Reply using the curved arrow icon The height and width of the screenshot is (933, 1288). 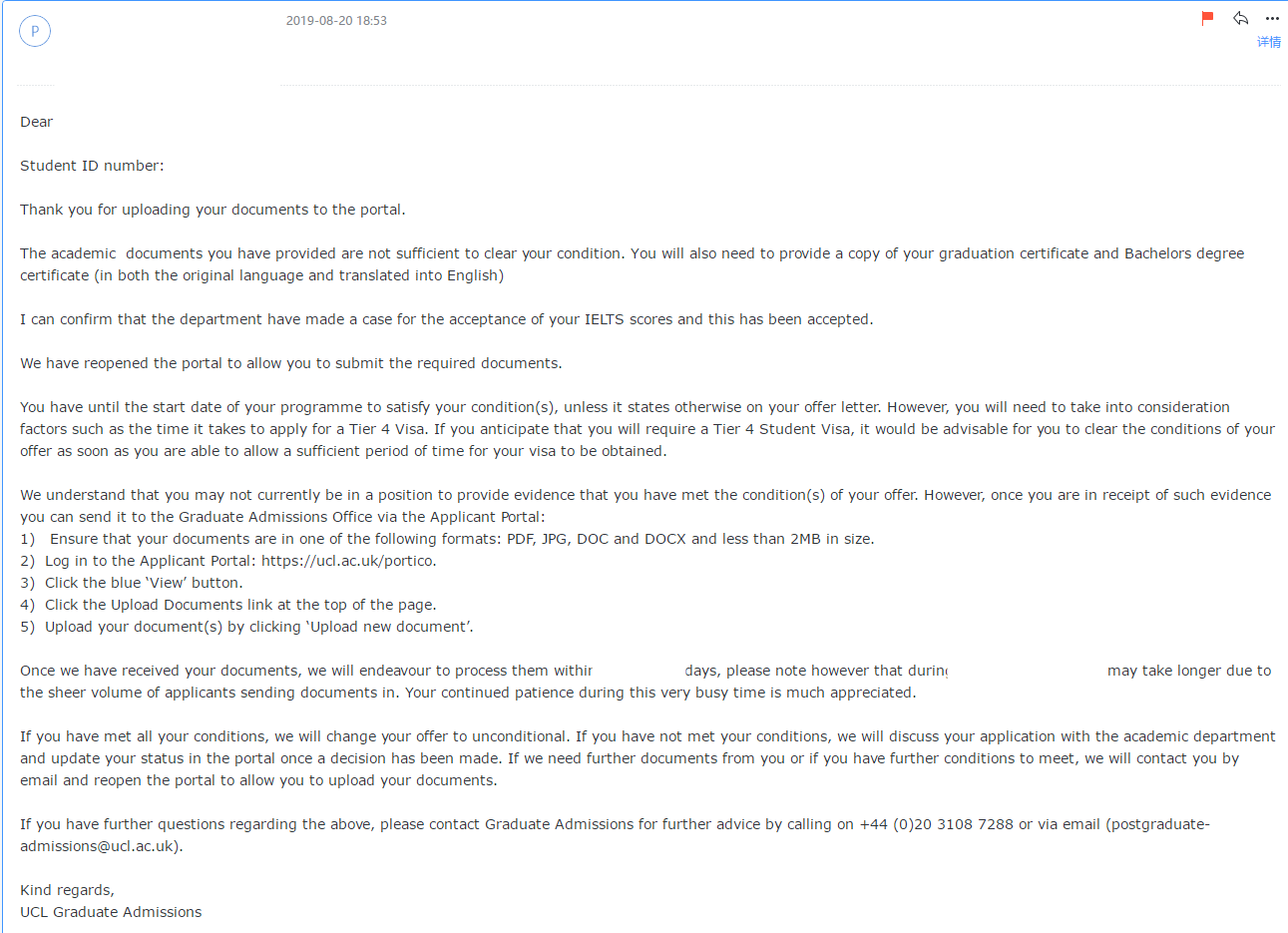[1240, 18]
